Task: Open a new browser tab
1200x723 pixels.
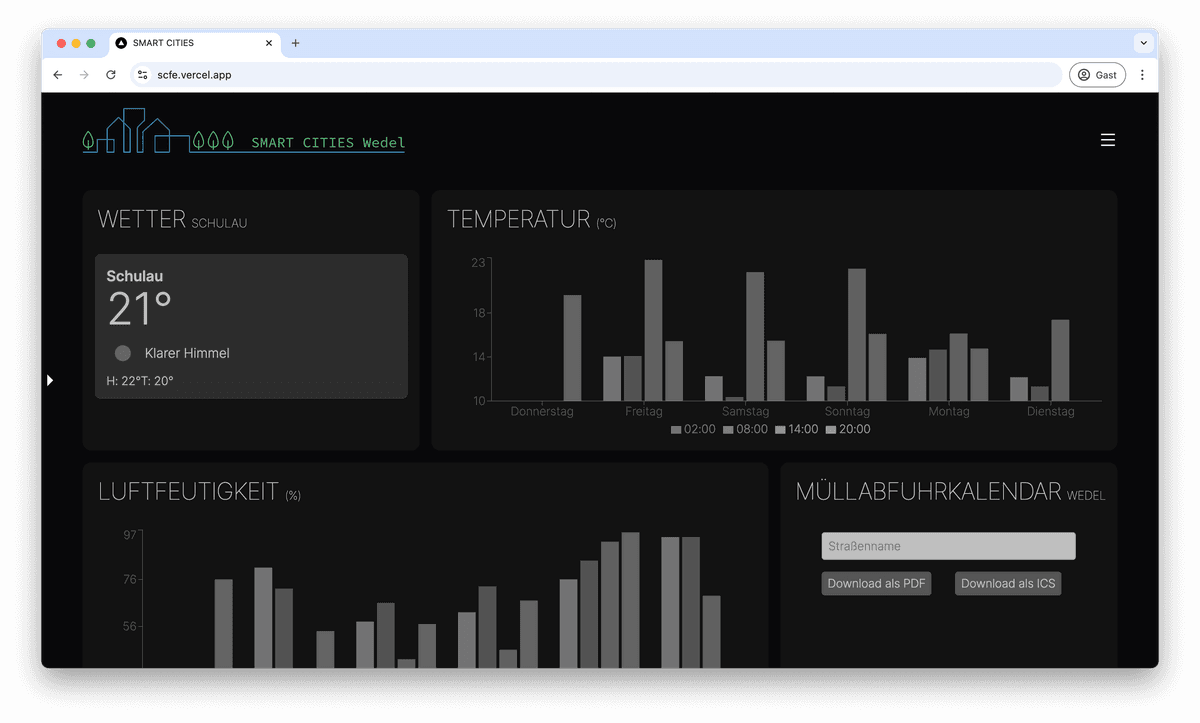Action: pos(295,43)
